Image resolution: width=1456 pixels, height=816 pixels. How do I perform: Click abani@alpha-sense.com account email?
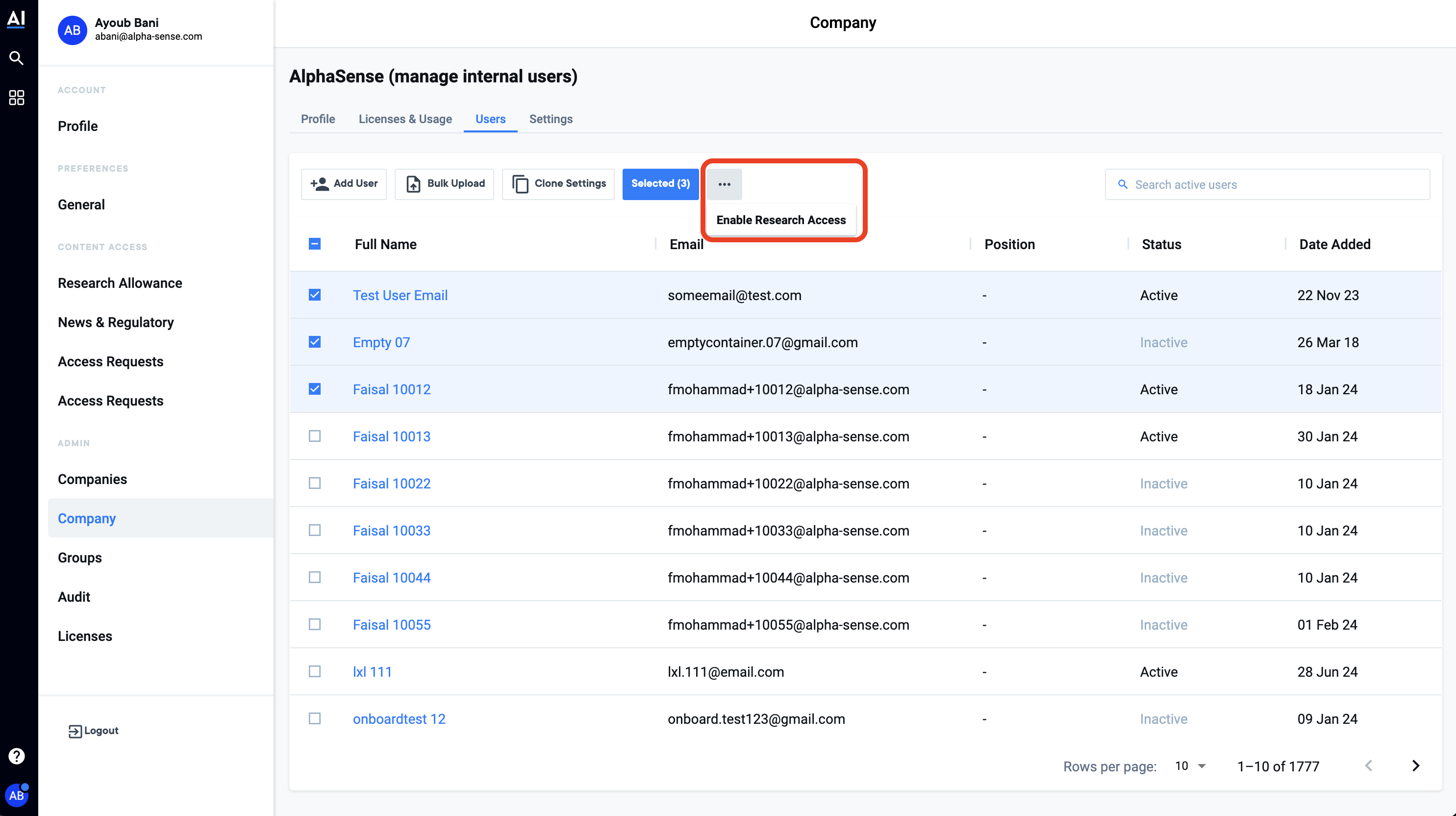pos(148,36)
